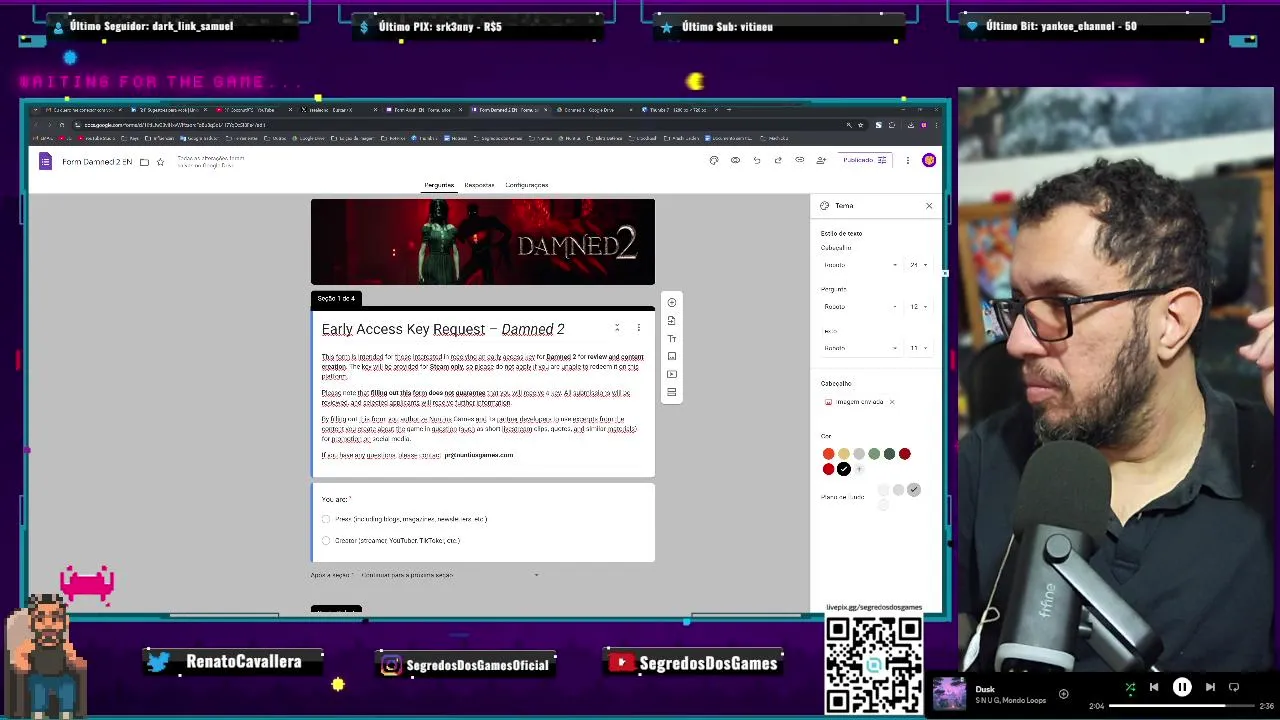
Task: Choose the bright red theme color swatch
Action: [828, 469]
